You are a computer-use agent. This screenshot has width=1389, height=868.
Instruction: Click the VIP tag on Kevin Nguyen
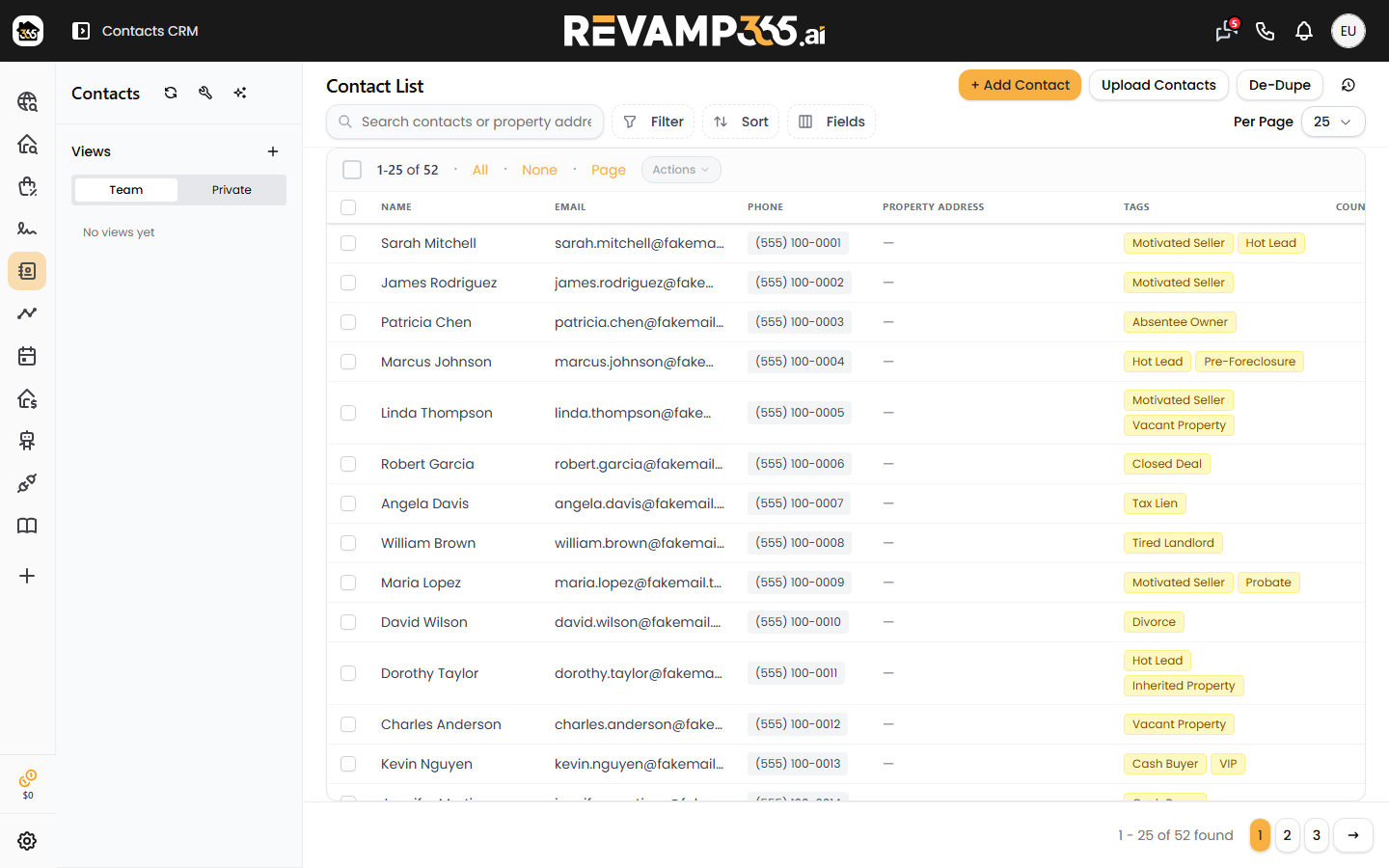tap(1228, 764)
